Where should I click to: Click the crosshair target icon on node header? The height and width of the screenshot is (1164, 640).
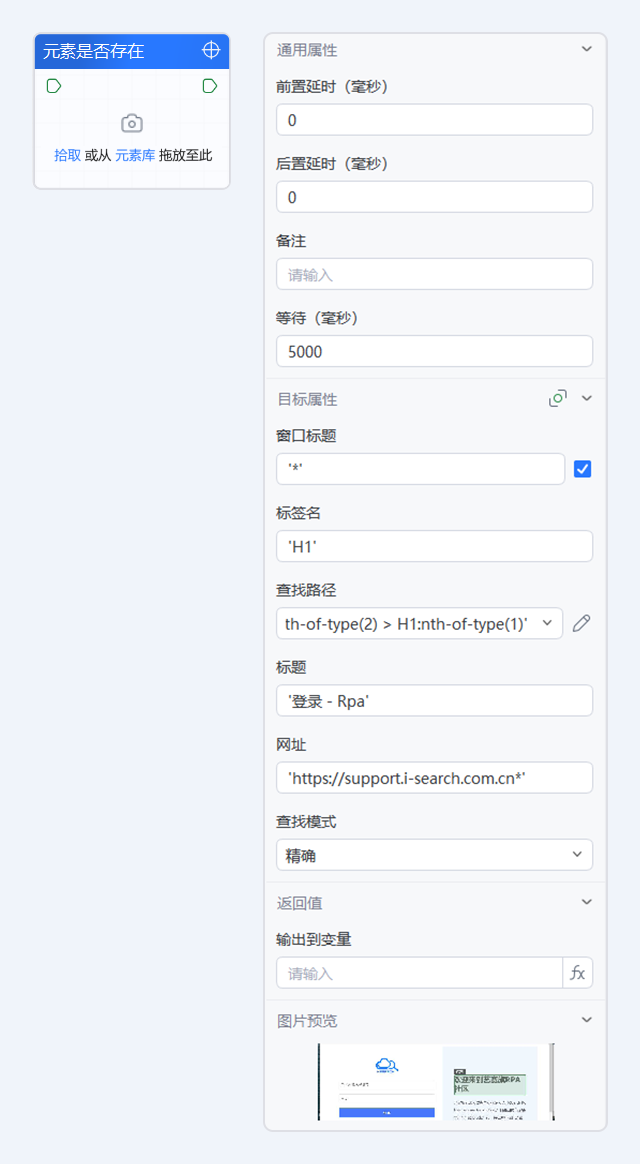tap(211, 50)
